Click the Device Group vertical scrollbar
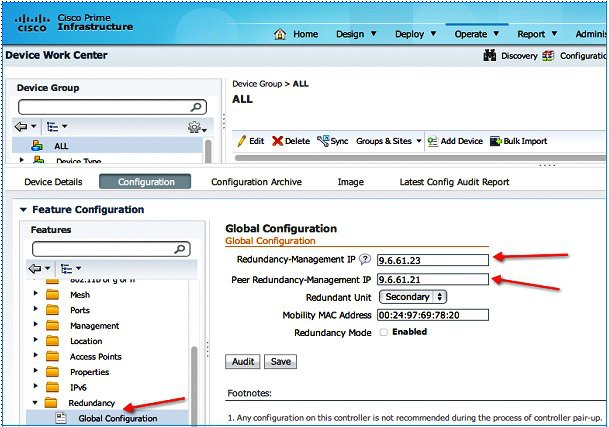The width and height of the screenshot is (609, 427). click(208, 152)
